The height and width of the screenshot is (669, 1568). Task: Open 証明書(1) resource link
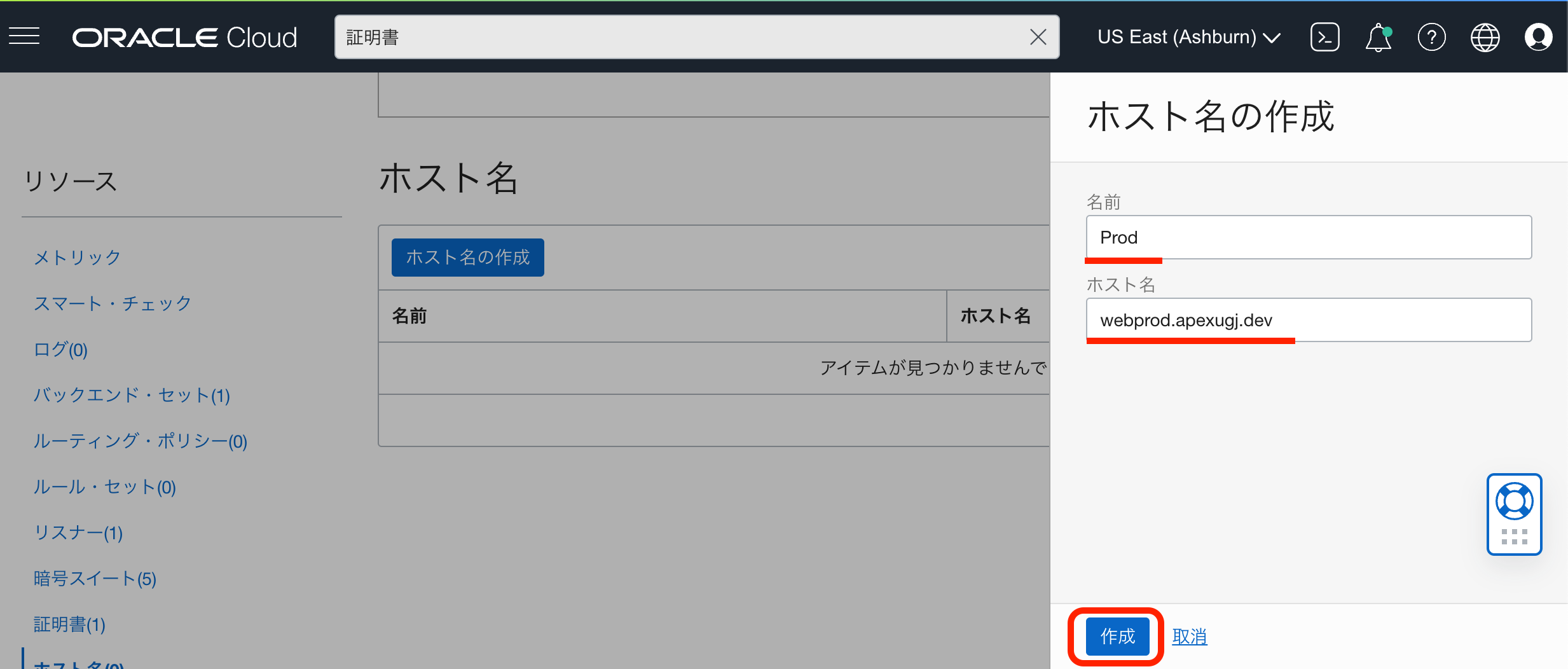click(69, 624)
